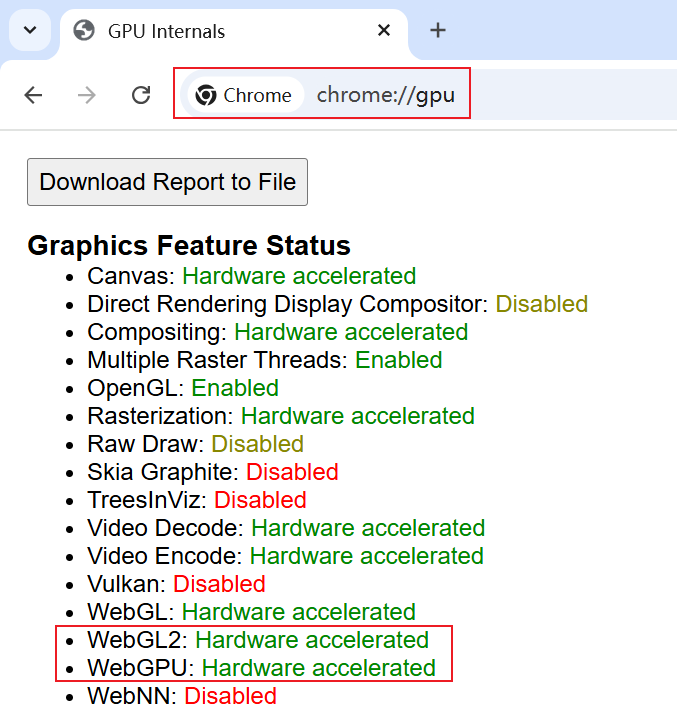Viewport: 677px width, 720px height.
Task: Click the WebGL2: Hardware accelerated line
Action: (258, 641)
